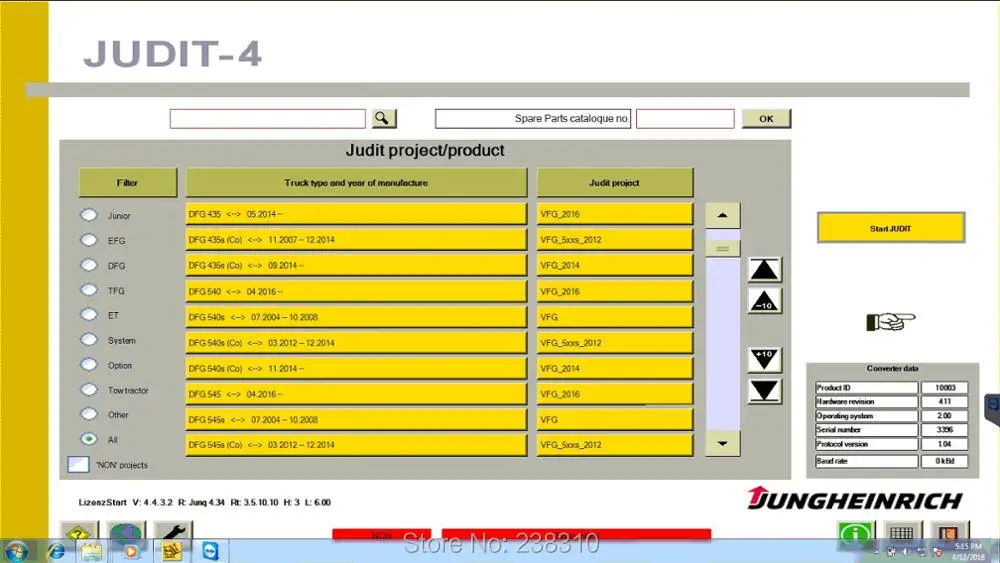Screen dimensions: 1000x563
Task: Select the Option filter radio button
Action: (89, 364)
